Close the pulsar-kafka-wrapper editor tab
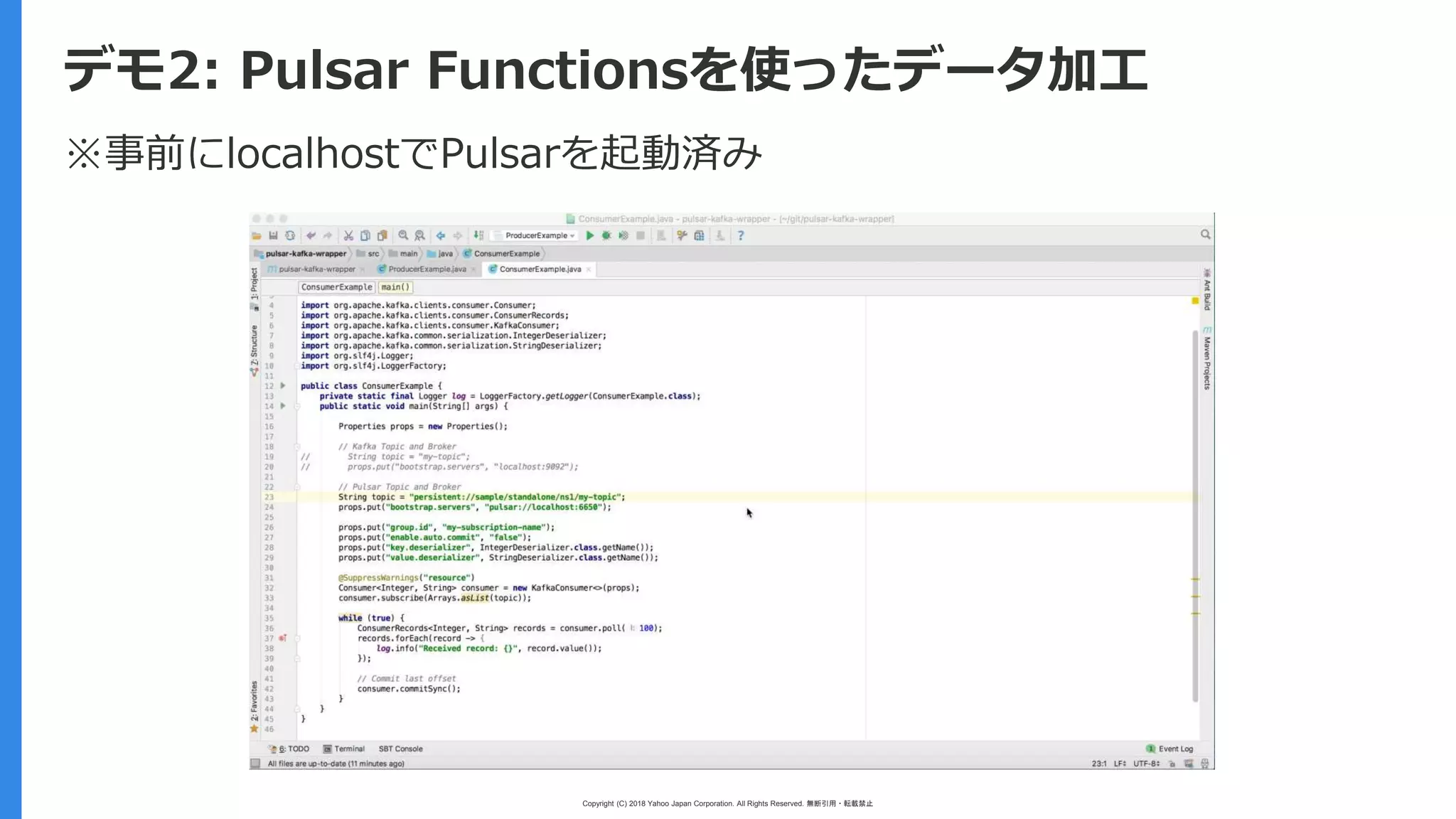 pos(363,269)
